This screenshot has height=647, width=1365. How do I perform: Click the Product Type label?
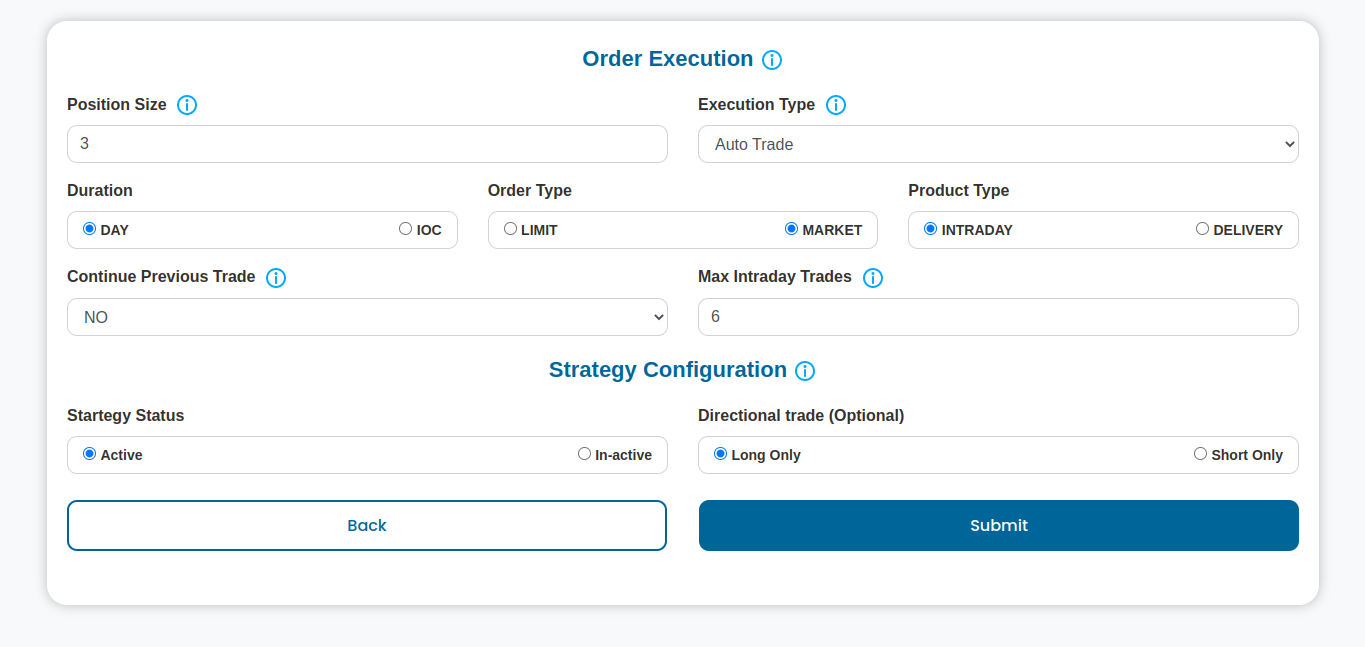959,190
